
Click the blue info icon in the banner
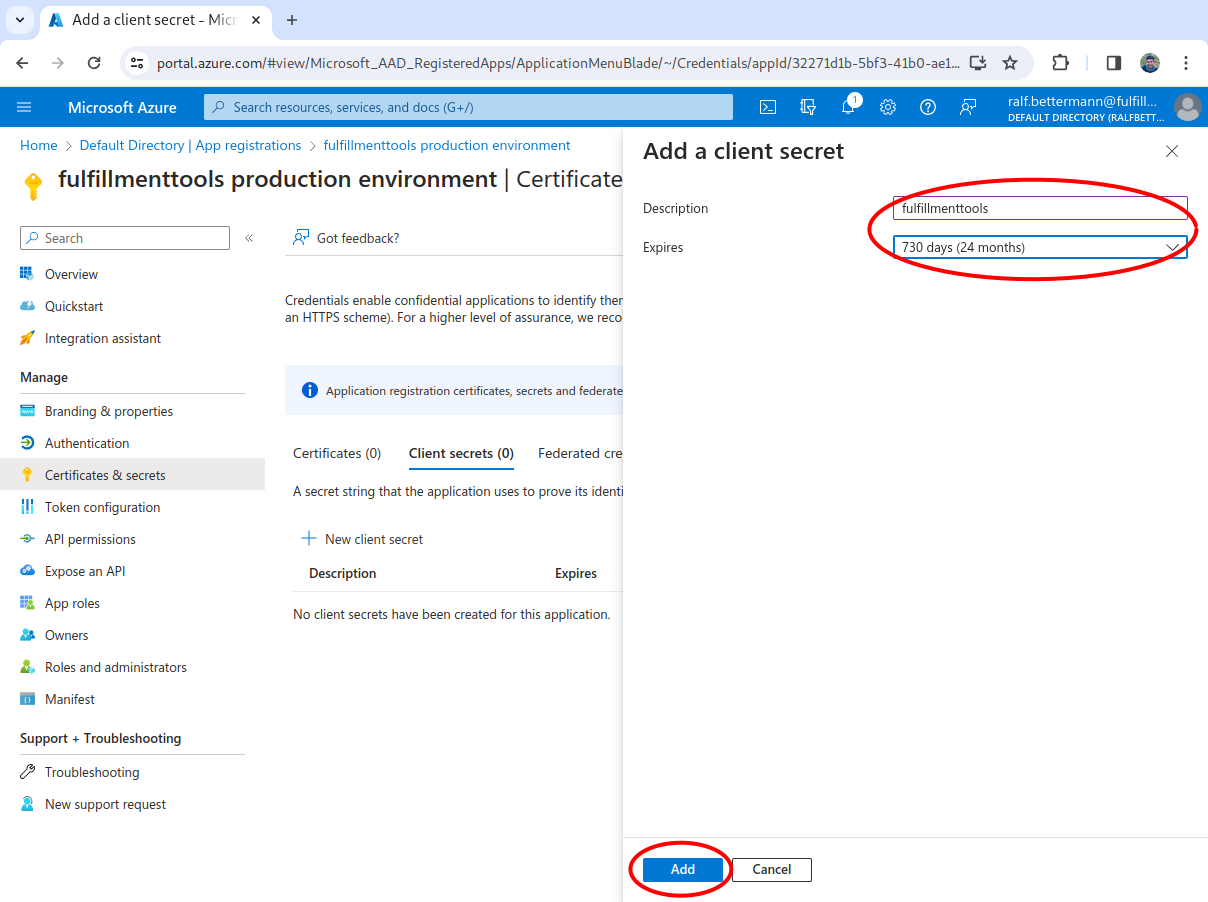(310, 390)
